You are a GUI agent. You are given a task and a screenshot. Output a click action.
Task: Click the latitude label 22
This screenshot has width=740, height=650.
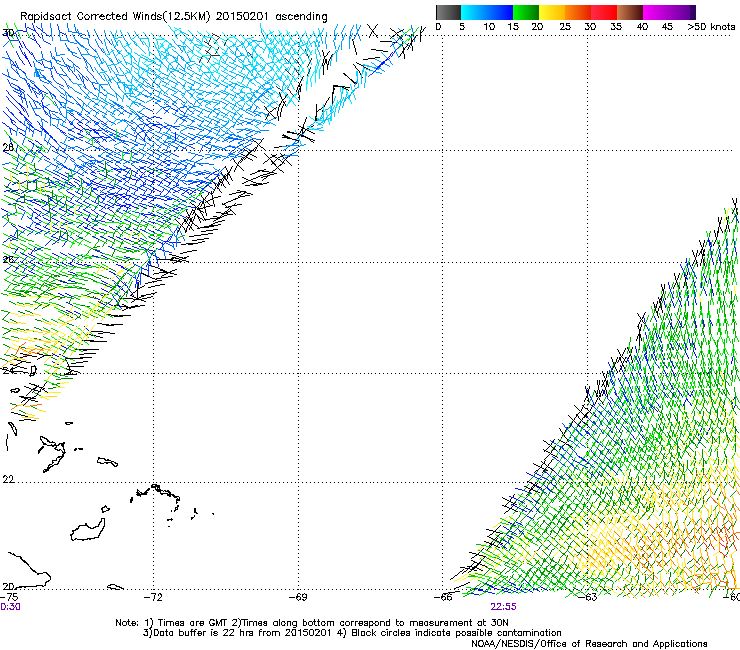[x=8, y=479]
